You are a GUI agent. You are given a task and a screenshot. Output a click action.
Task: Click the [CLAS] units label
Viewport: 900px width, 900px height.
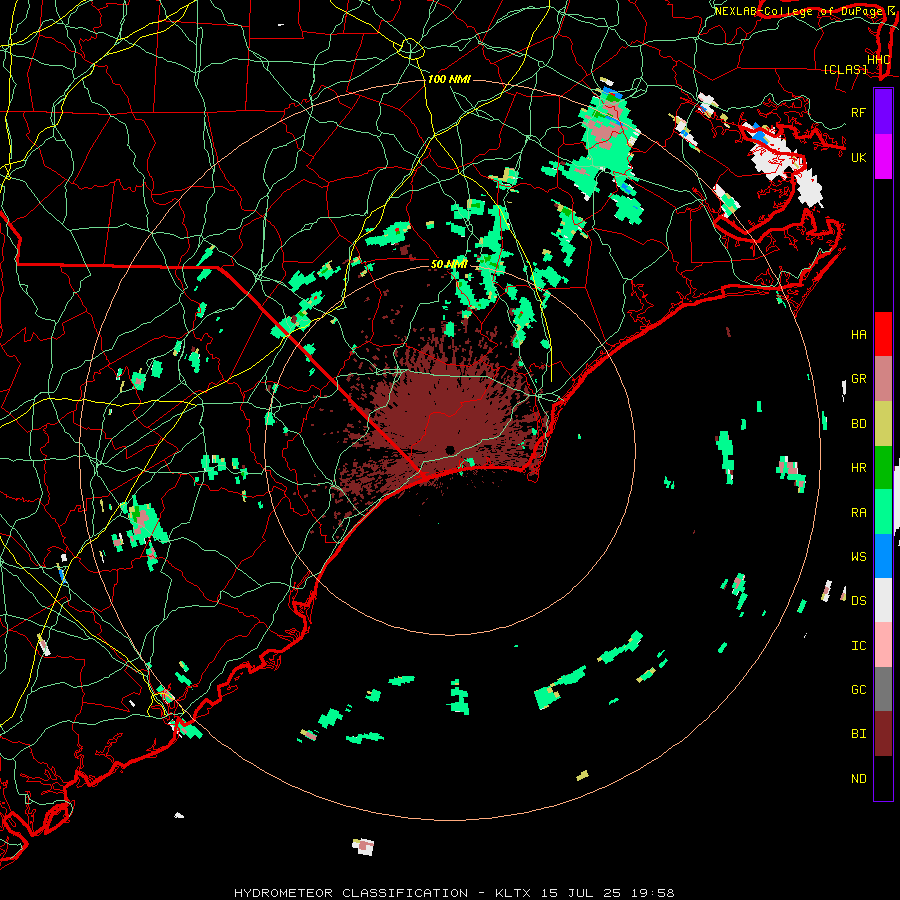845,69
